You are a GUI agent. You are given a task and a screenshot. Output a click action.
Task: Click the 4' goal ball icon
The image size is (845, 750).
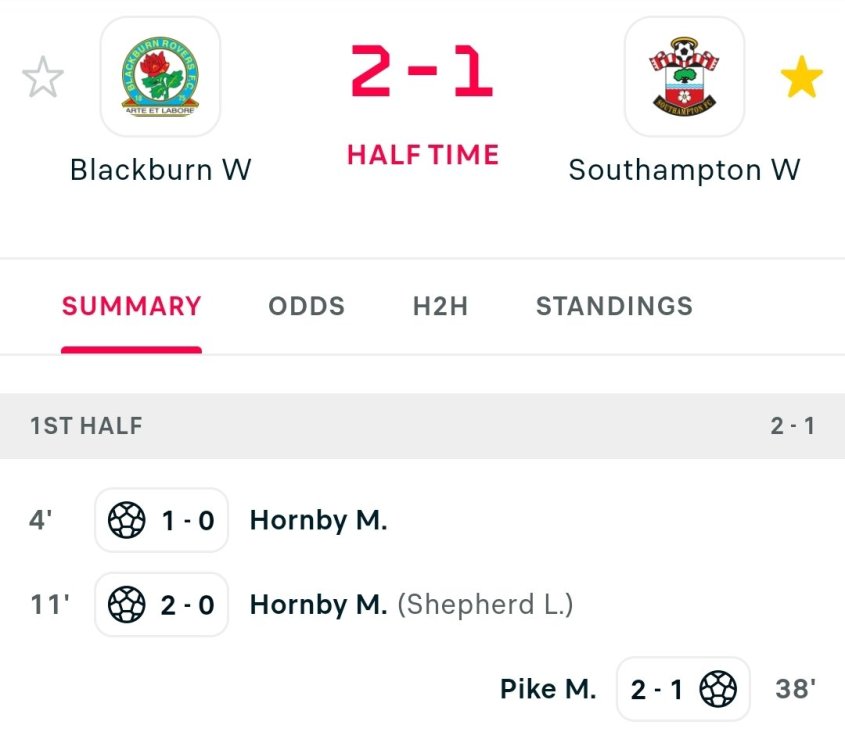tap(126, 520)
